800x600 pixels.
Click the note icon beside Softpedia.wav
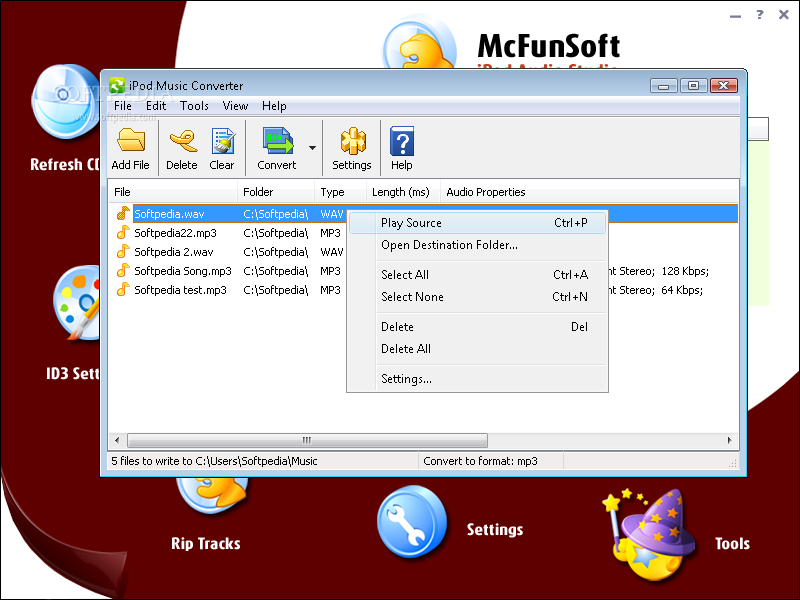point(122,213)
